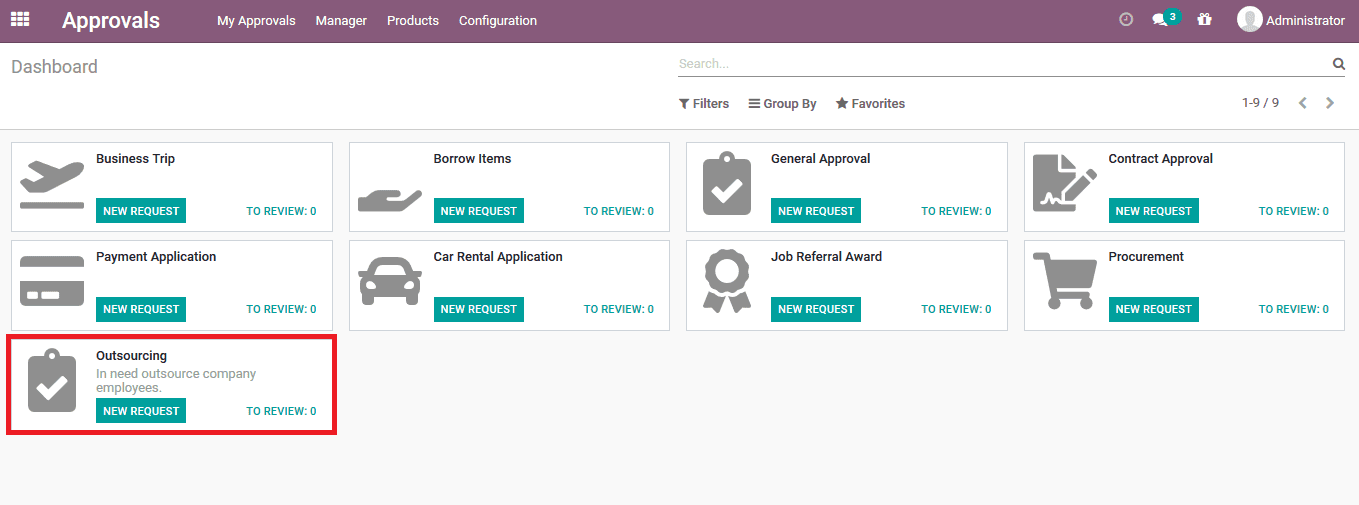Open the Group By dropdown
Viewport: 1359px width, 505px height.
click(x=783, y=104)
